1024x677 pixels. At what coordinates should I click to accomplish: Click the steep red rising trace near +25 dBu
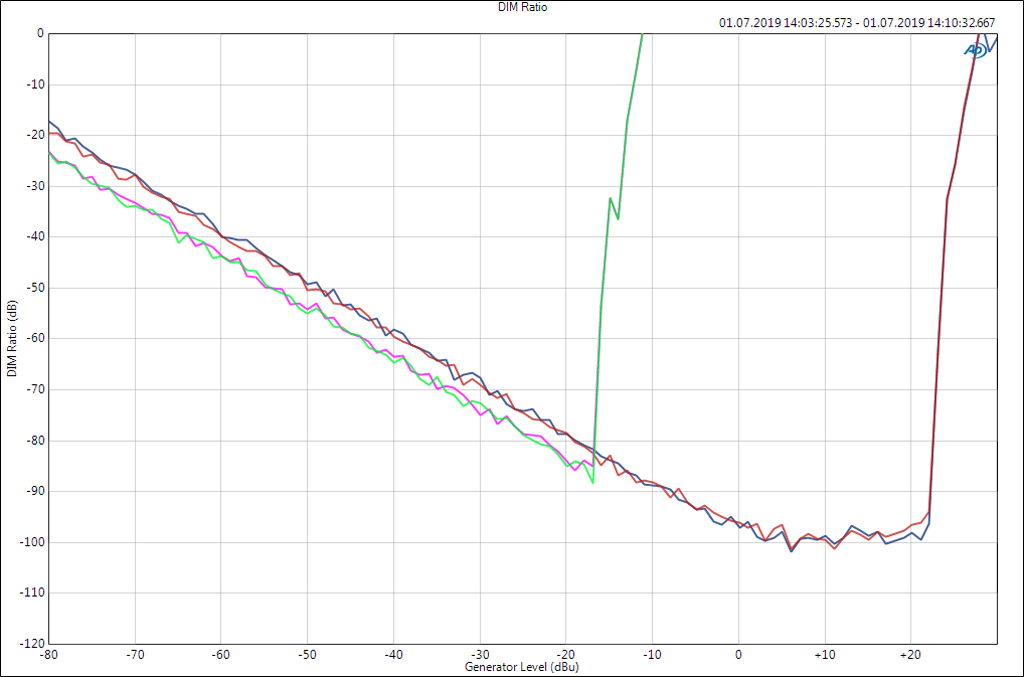click(947, 200)
